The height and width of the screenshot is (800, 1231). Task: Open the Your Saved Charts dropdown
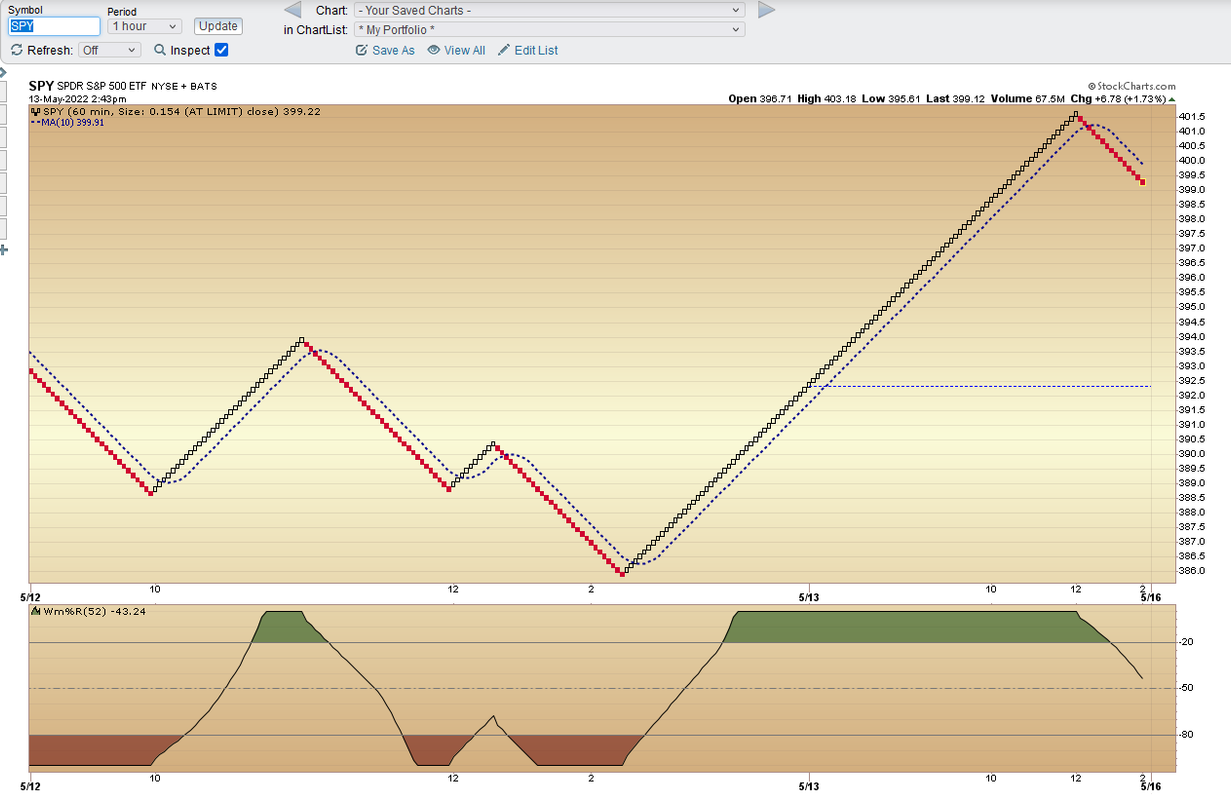[x=549, y=10]
